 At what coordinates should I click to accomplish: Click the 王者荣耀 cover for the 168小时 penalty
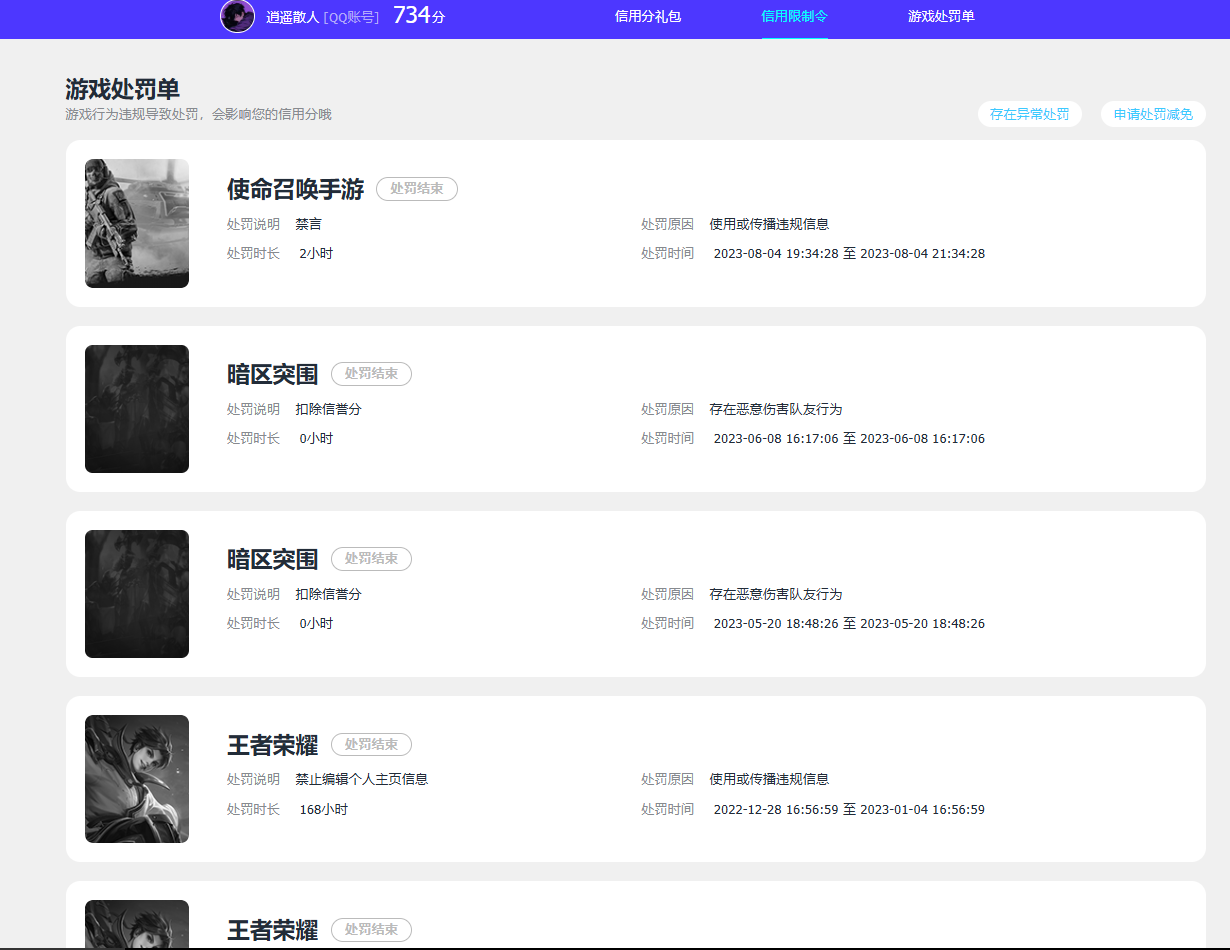pos(137,779)
